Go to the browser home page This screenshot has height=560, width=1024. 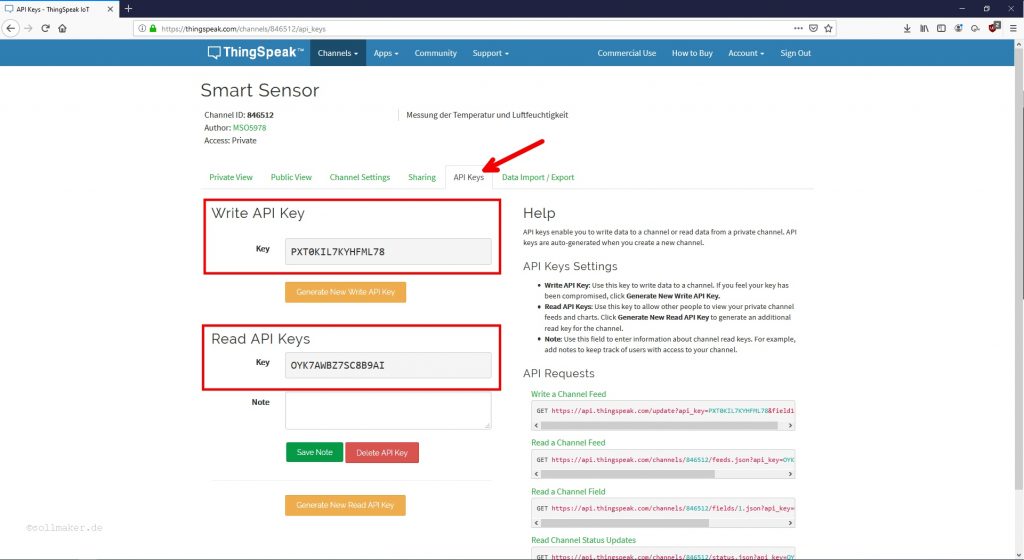point(62,28)
